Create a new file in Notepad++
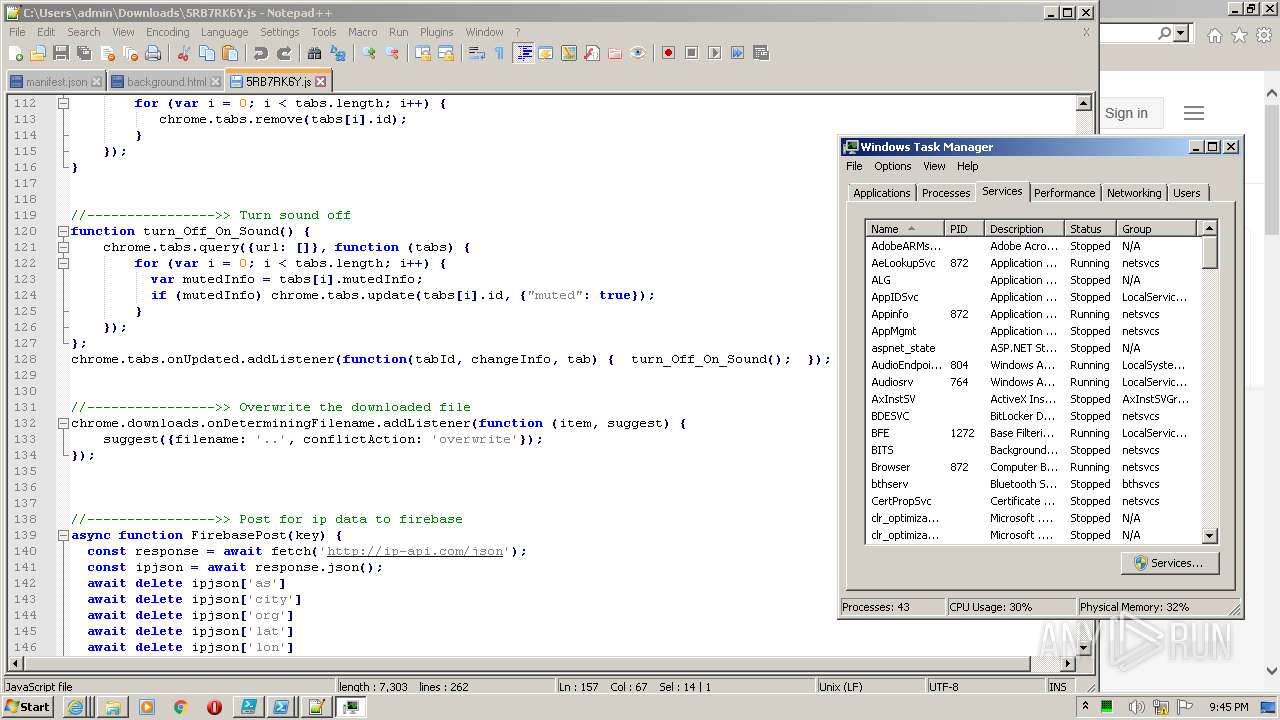1280x720 pixels. 17,53
